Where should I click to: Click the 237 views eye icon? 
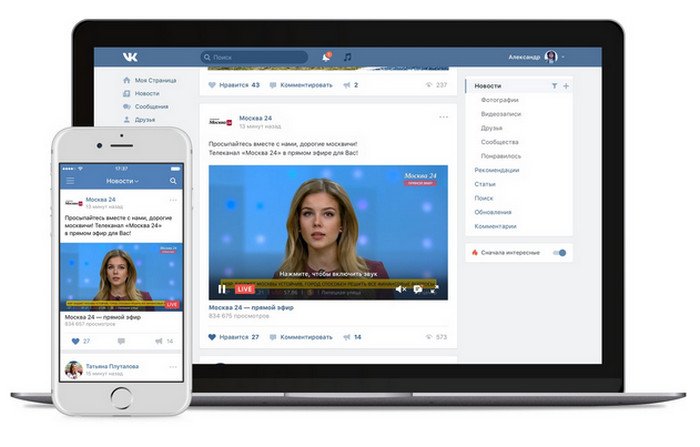pos(429,85)
